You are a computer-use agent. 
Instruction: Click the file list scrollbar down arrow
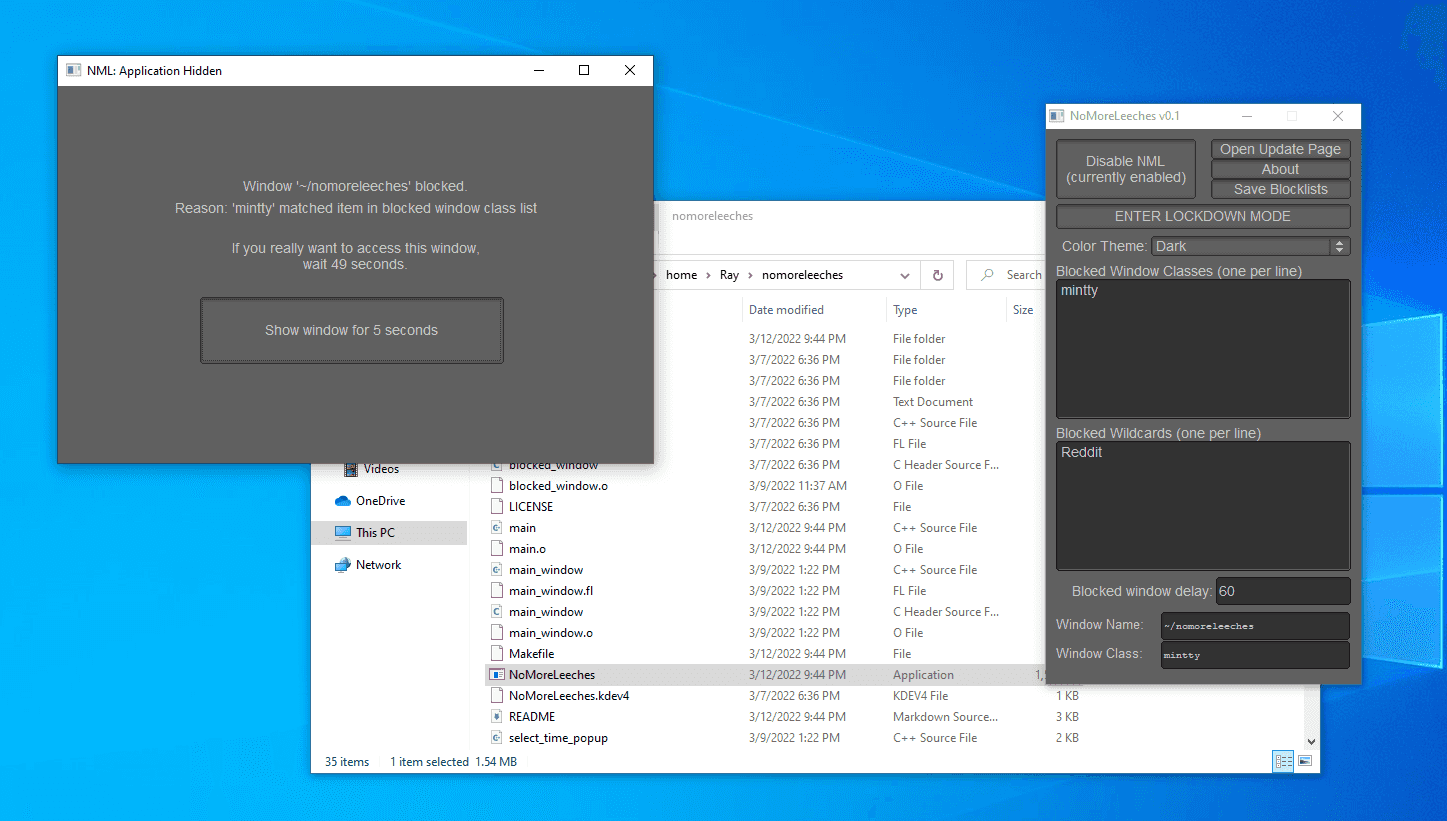click(1312, 742)
